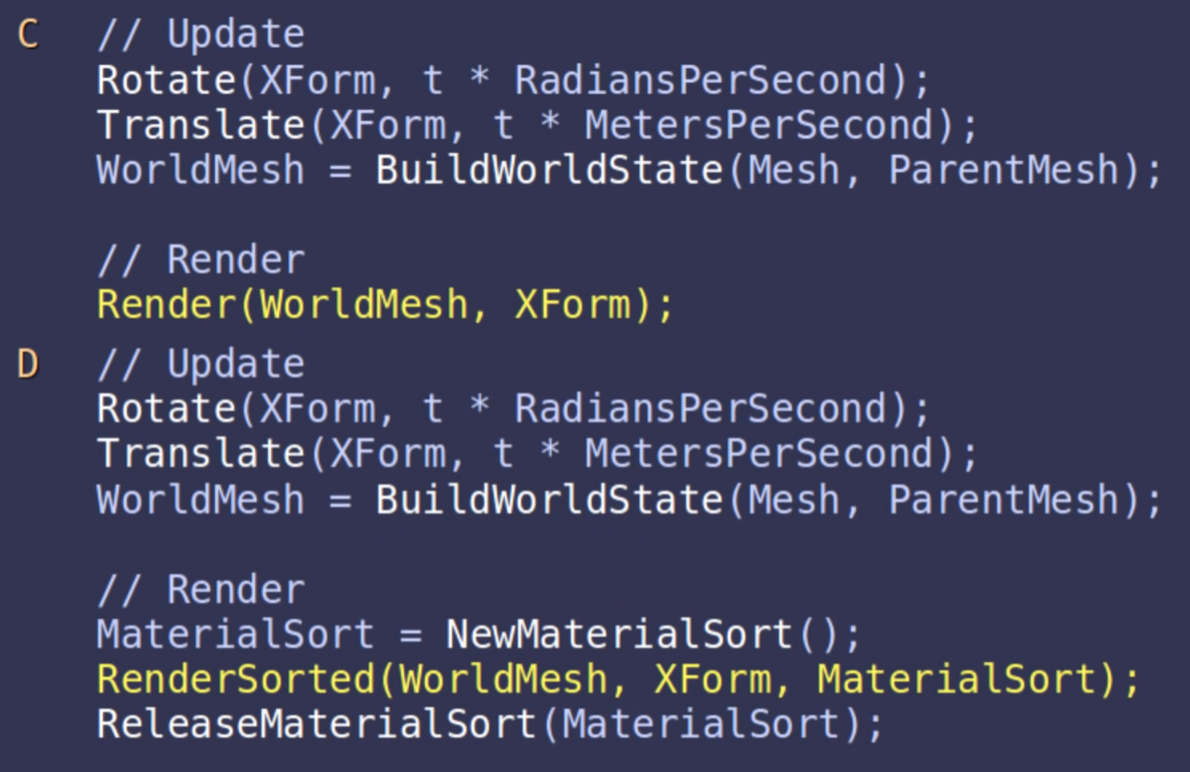Click the Update comment in section D
Viewport: 1190px width, 772px height.
200,365
